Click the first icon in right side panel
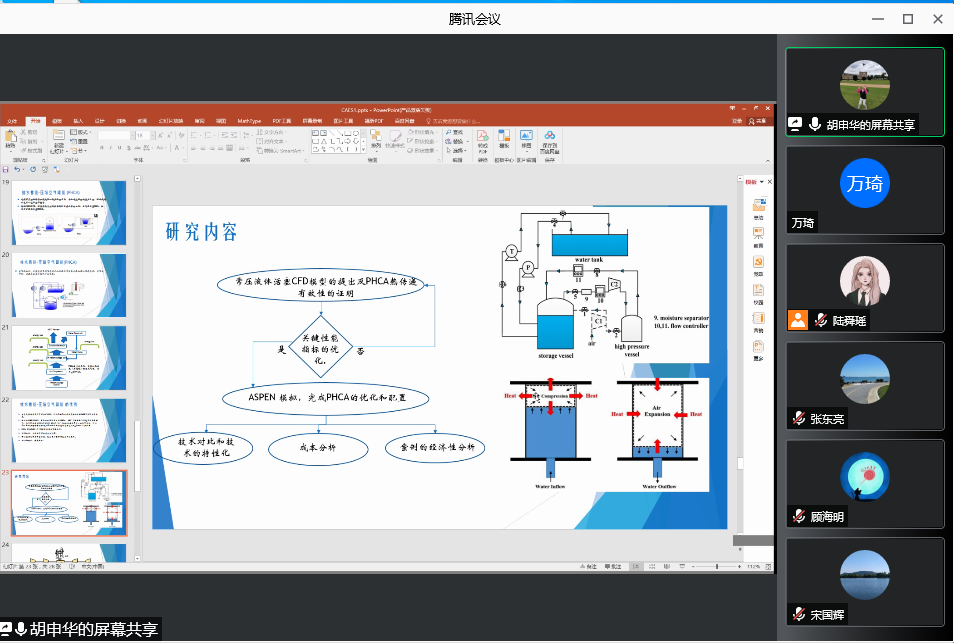Viewport: 954px width, 643px height. coord(758,206)
